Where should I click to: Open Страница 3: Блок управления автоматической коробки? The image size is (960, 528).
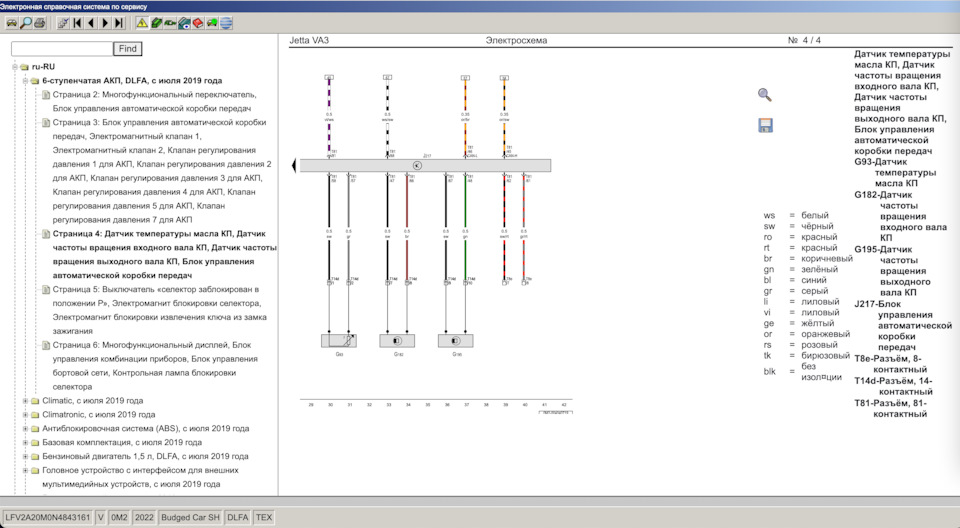pyautogui.click(x=162, y=171)
